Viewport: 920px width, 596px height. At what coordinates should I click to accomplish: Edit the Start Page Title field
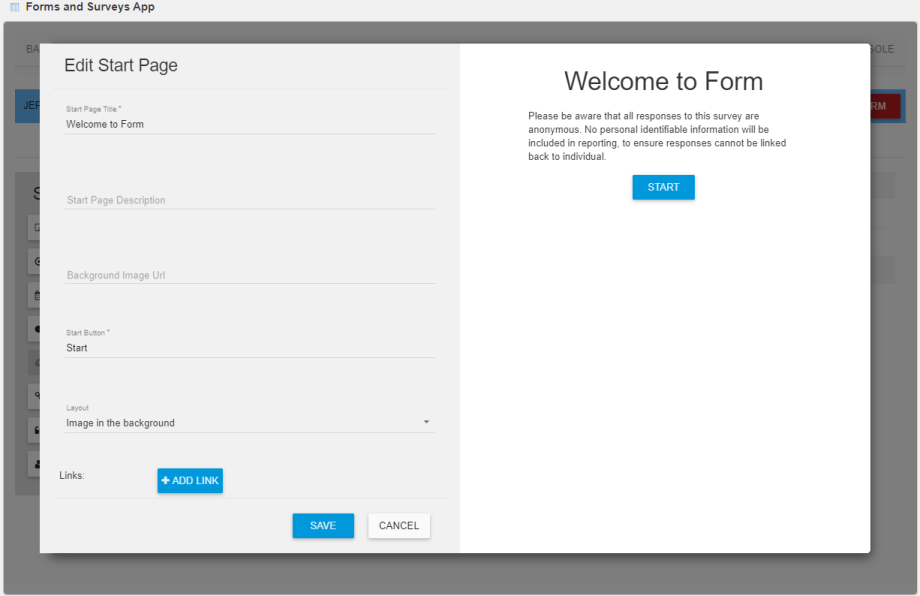(249, 124)
